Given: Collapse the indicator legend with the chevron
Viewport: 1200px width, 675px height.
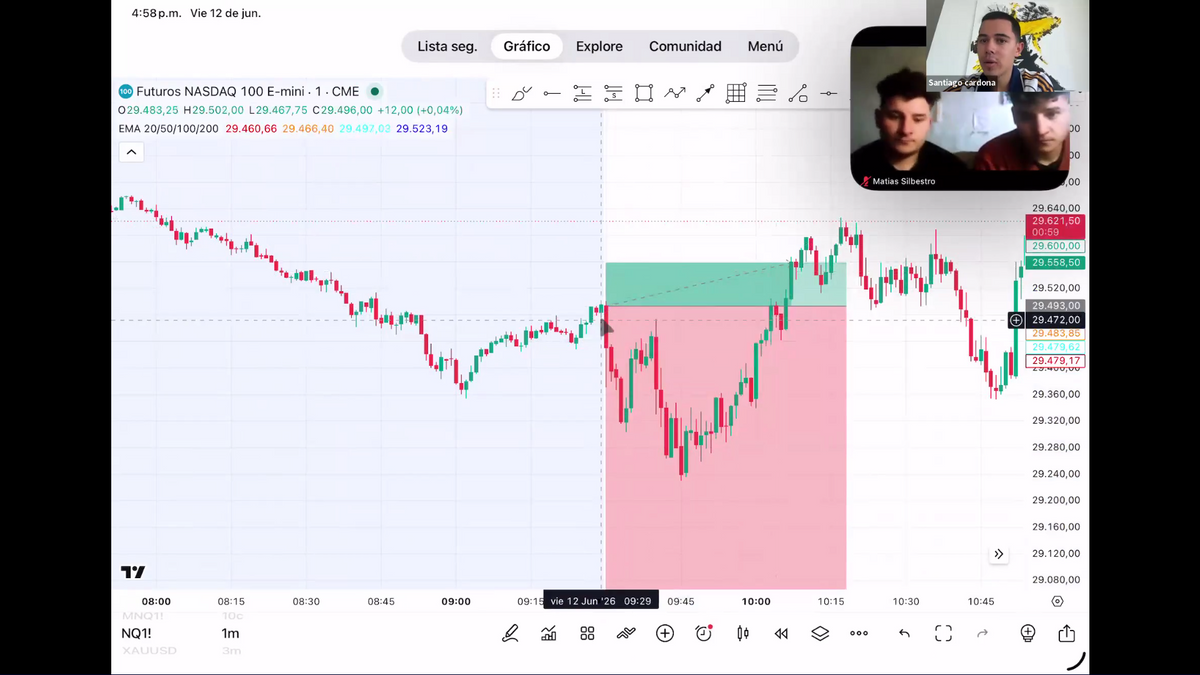Looking at the screenshot, I should [x=131, y=152].
